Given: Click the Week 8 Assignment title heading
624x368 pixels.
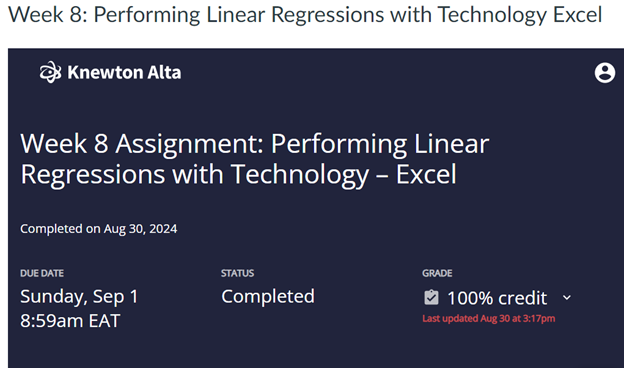Looking at the screenshot, I should click(x=255, y=159).
